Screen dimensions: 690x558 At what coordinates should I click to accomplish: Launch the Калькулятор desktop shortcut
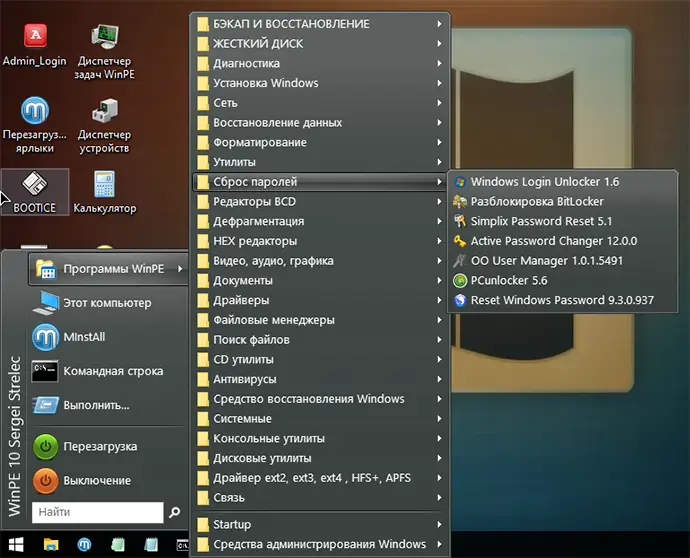pos(104,189)
